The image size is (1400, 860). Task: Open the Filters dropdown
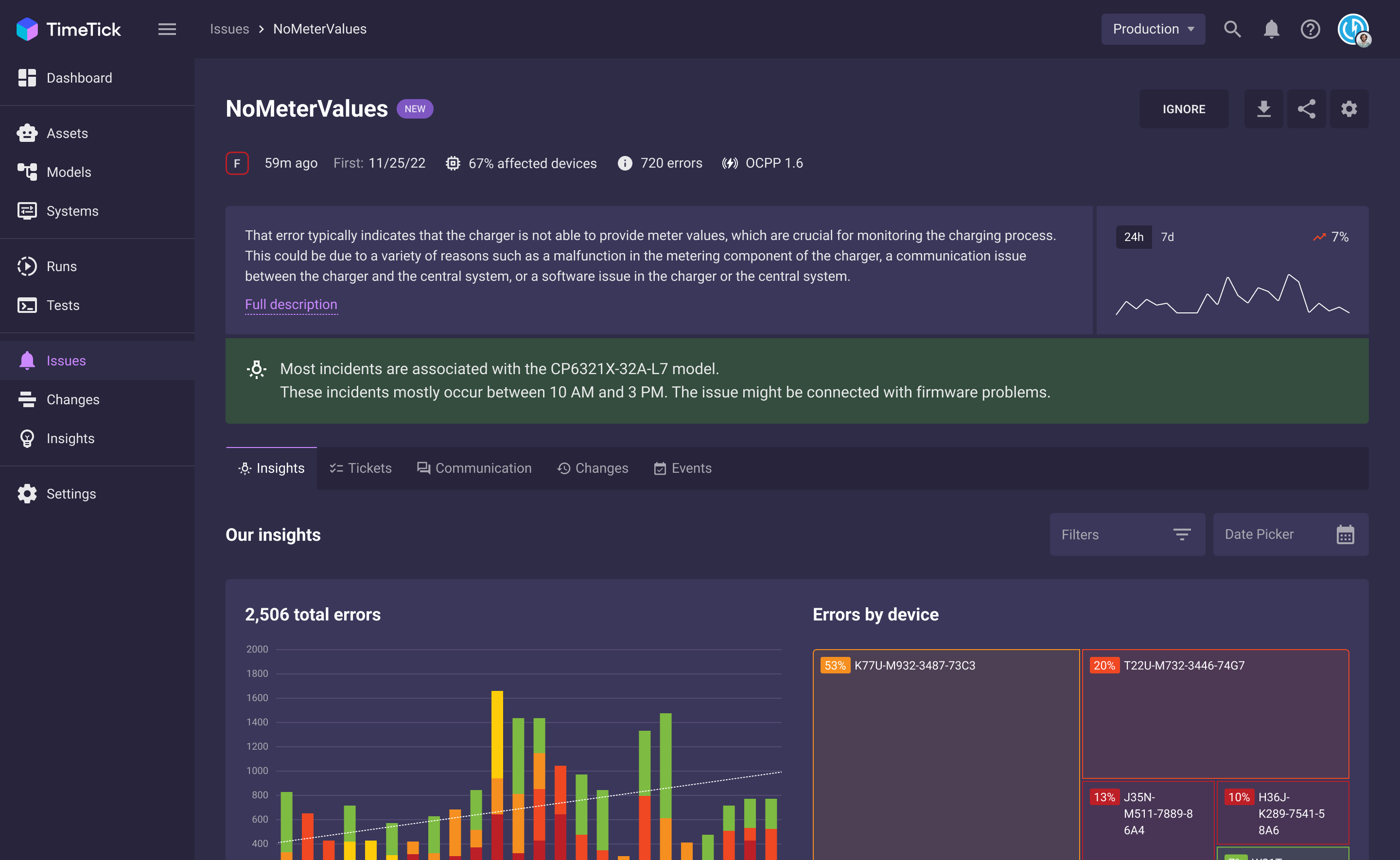pyautogui.click(x=1127, y=534)
